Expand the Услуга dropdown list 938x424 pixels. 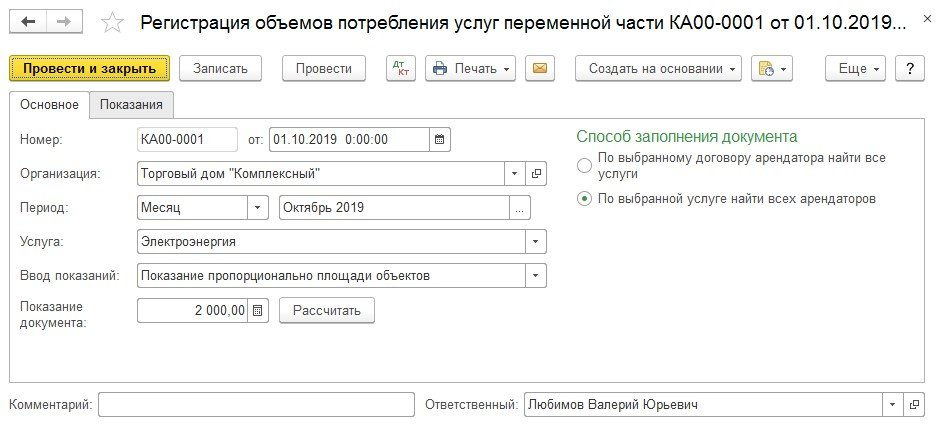point(536,242)
